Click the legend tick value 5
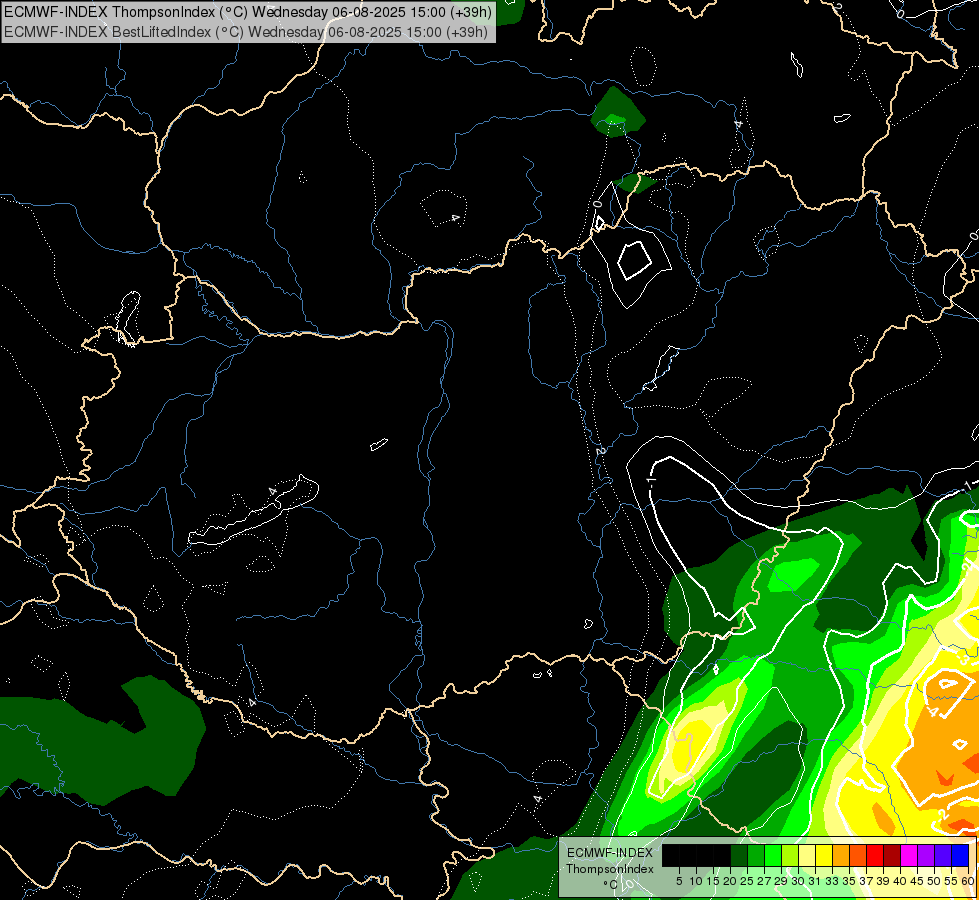Viewport: 979px width, 900px height. click(679, 881)
